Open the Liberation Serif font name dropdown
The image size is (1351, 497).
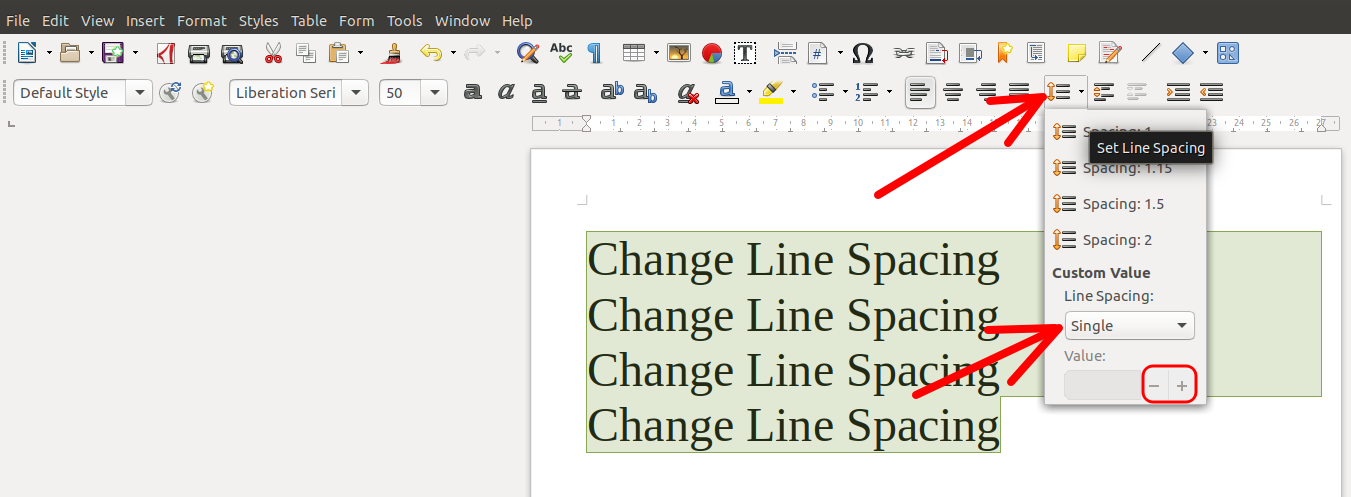(355, 92)
